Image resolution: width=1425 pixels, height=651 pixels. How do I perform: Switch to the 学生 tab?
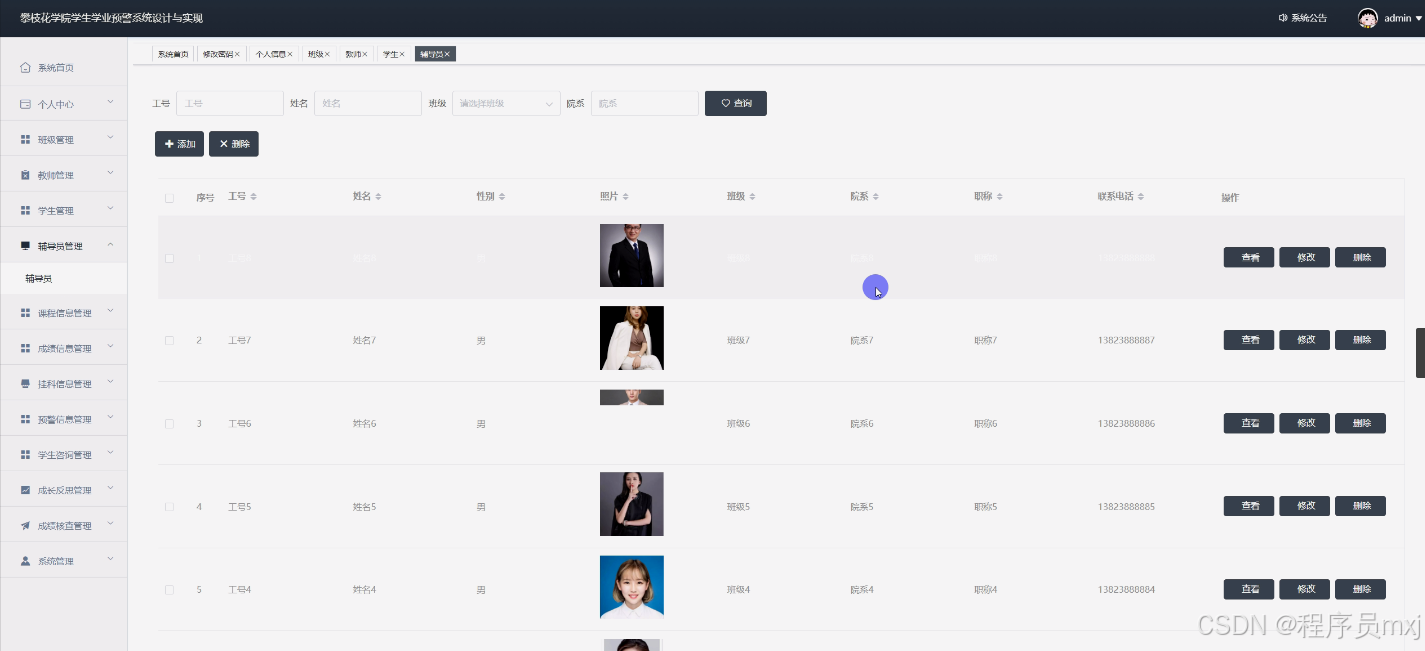[392, 54]
